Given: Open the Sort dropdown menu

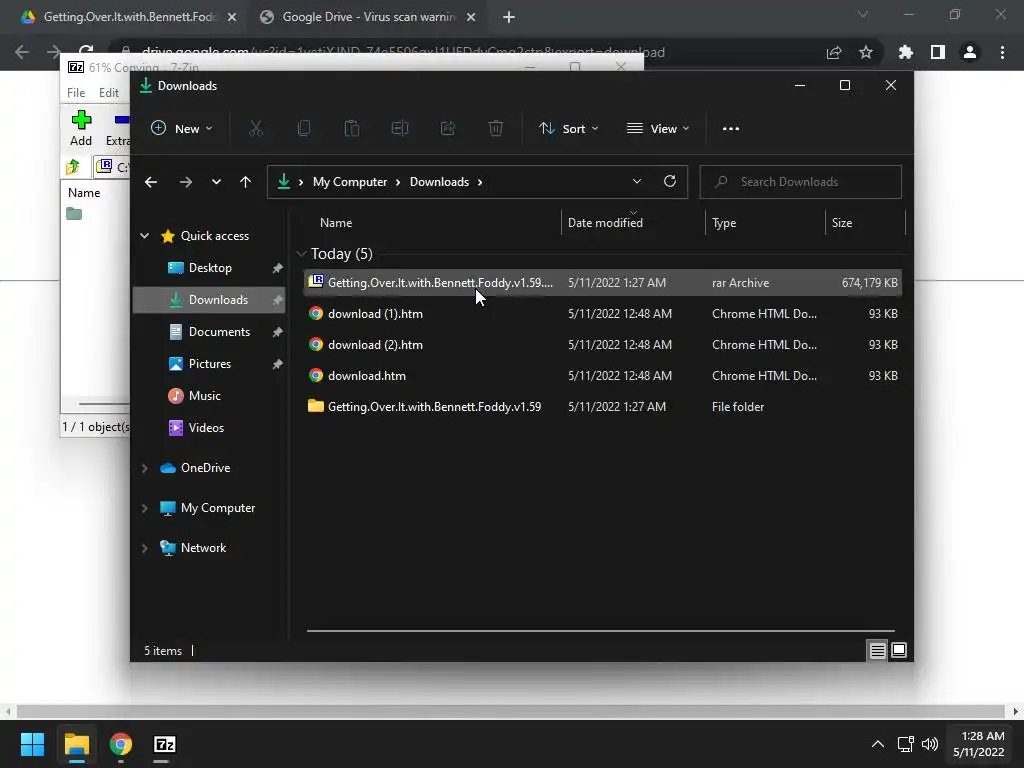Looking at the screenshot, I should 568,129.
